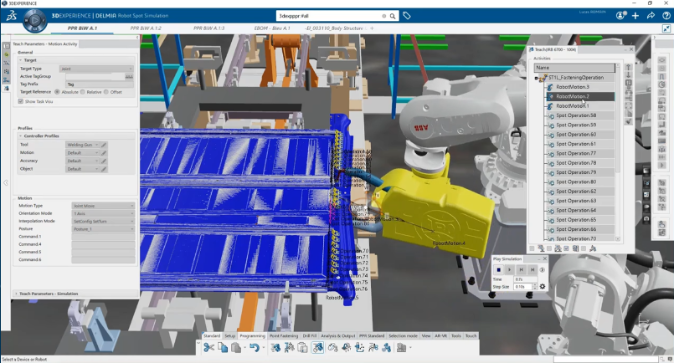674x364 pixels.
Task: Clear the search field text
Action: click(384, 16)
